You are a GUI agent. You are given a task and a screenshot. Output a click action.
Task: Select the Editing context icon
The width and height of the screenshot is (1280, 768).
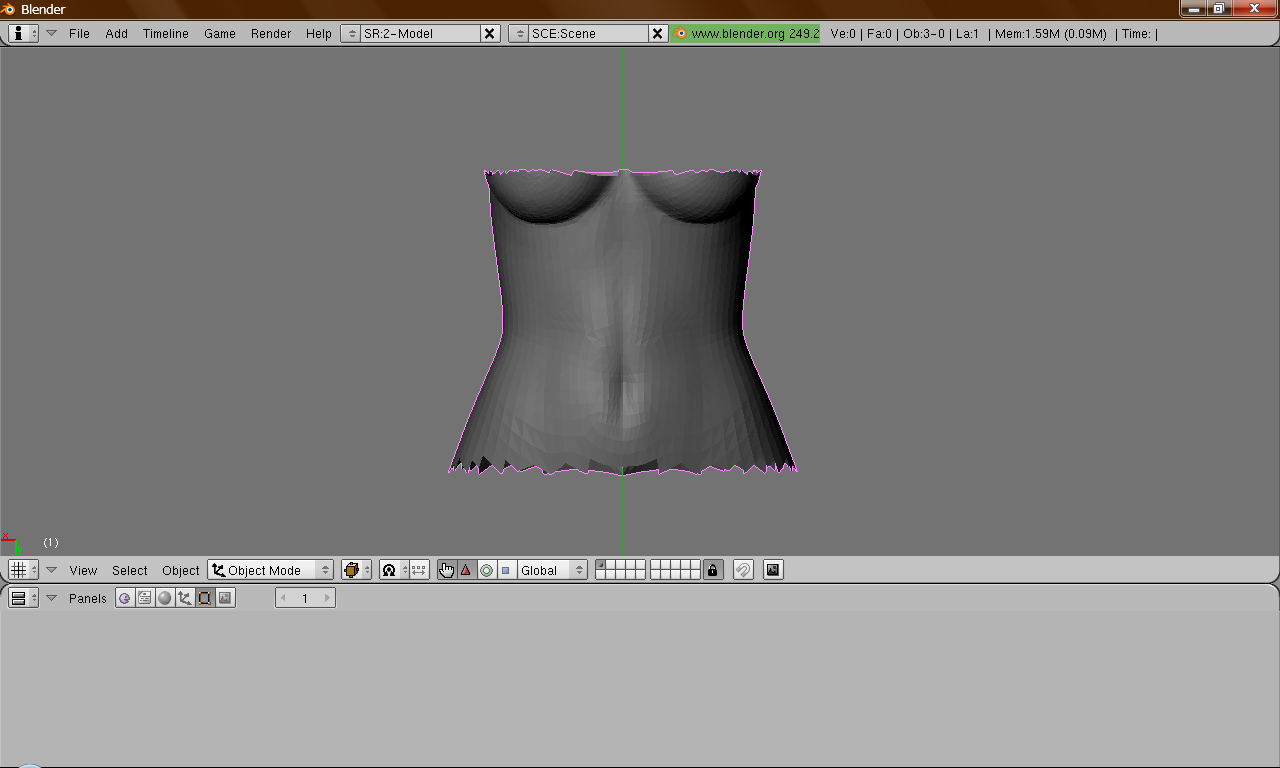pyautogui.click(x=205, y=598)
